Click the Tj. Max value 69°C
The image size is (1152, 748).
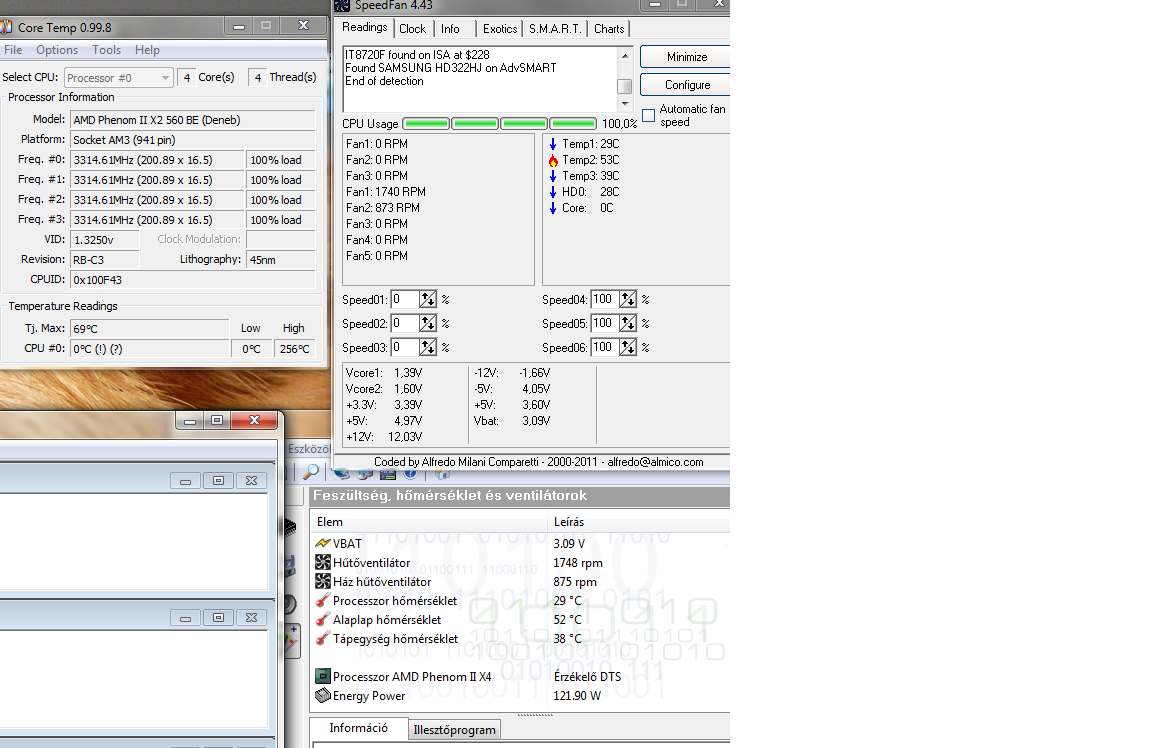150,328
